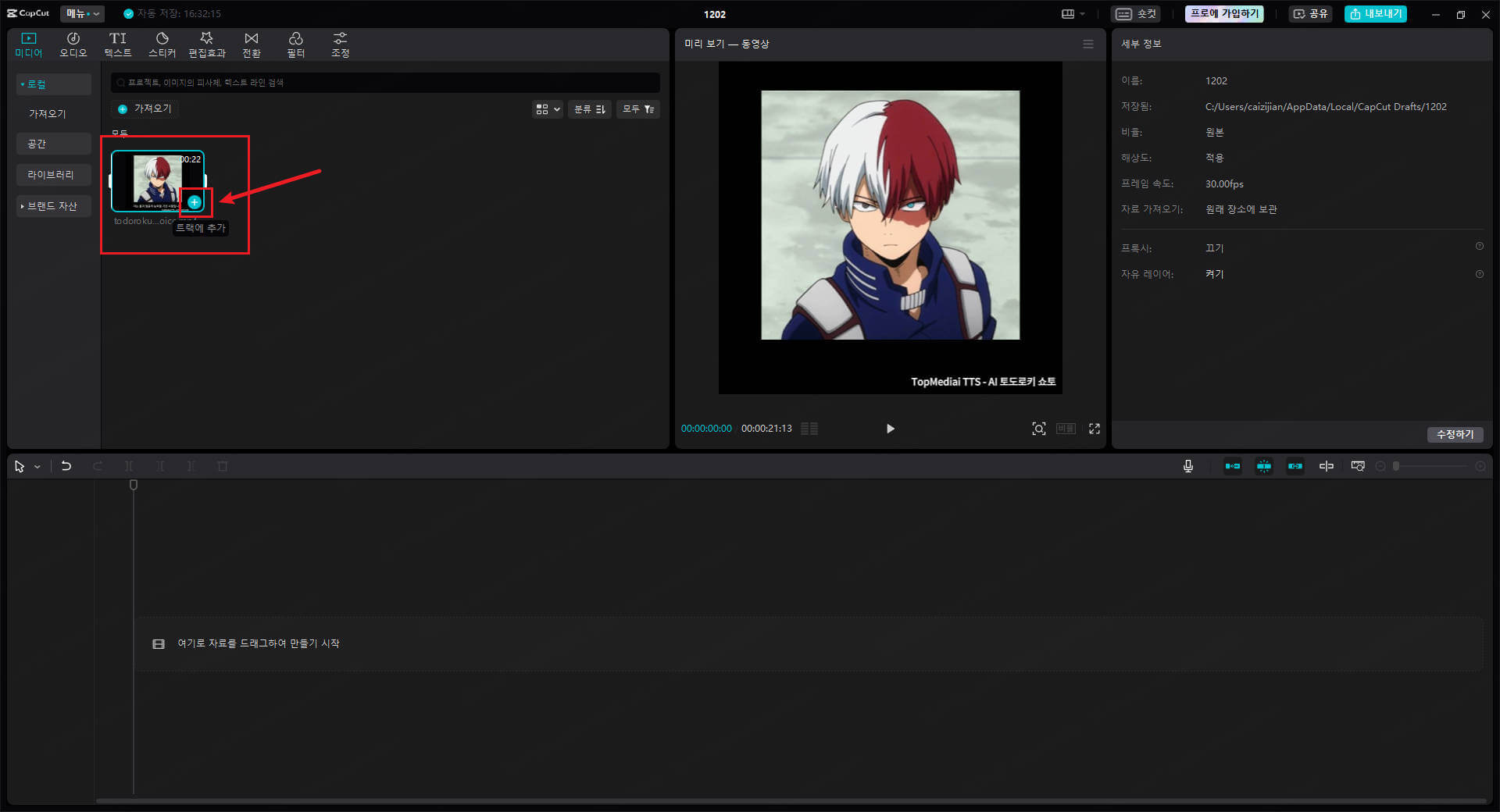Open the 메뉴 dropdown next to CapCut logo
Image resolution: width=1500 pixels, height=812 pixels.
82,13
